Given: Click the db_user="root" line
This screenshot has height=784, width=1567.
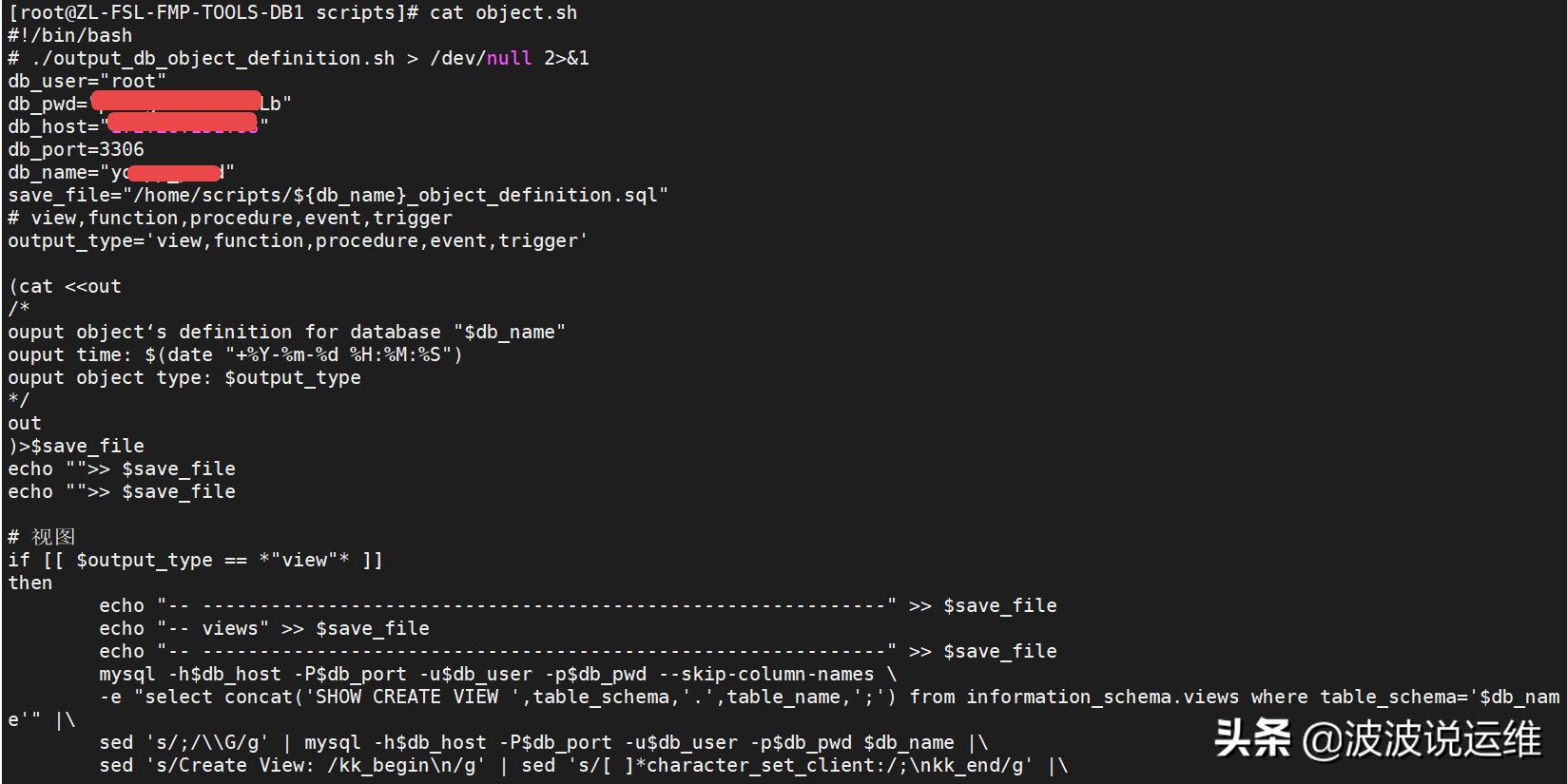Looking at the screenshot, I should click(x=87, y=81).
